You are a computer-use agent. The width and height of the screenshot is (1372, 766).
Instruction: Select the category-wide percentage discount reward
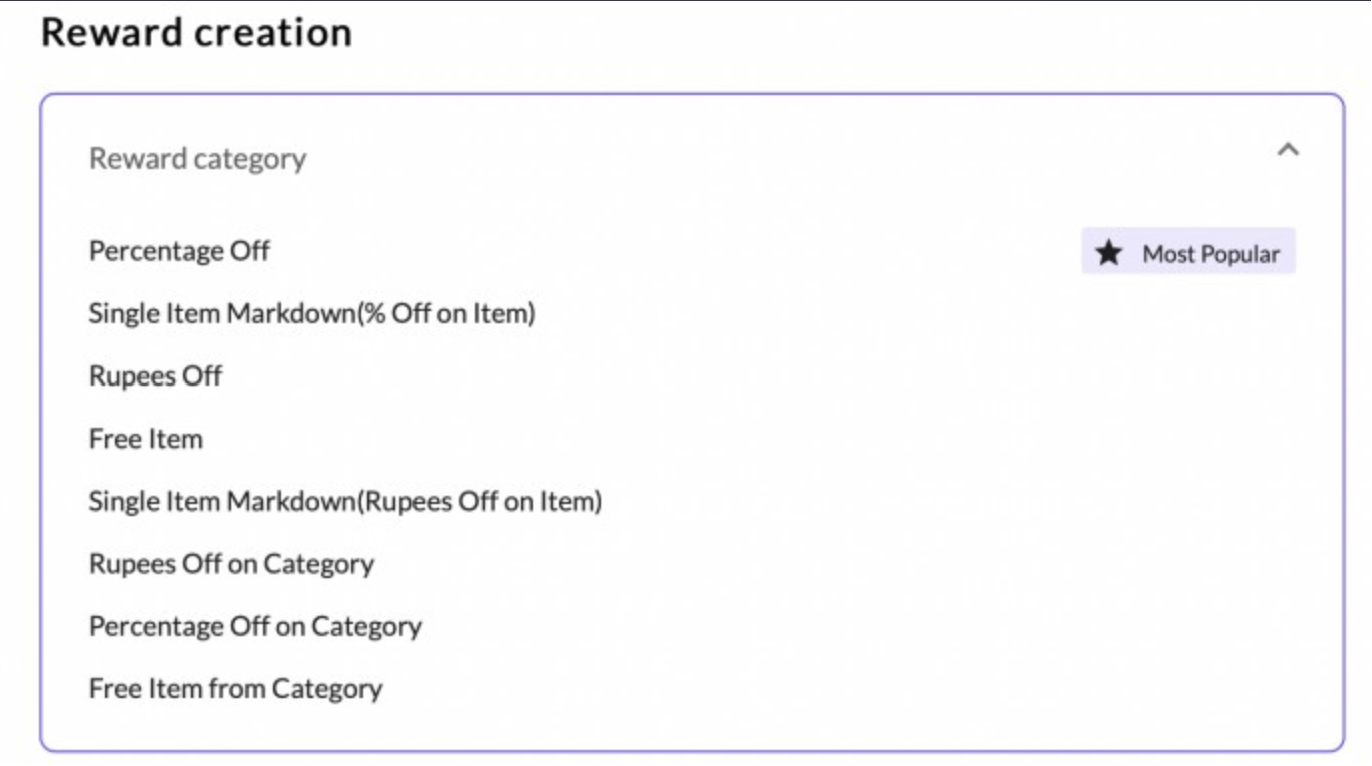click(x=256, y=627)
